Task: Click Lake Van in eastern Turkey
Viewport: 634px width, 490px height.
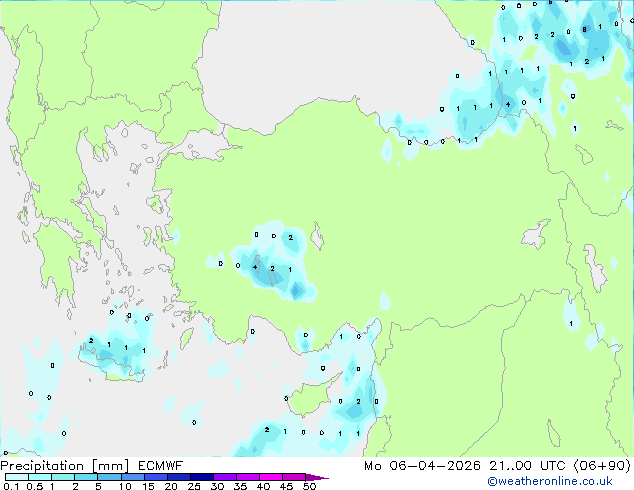Action: (x=536, y=235)
